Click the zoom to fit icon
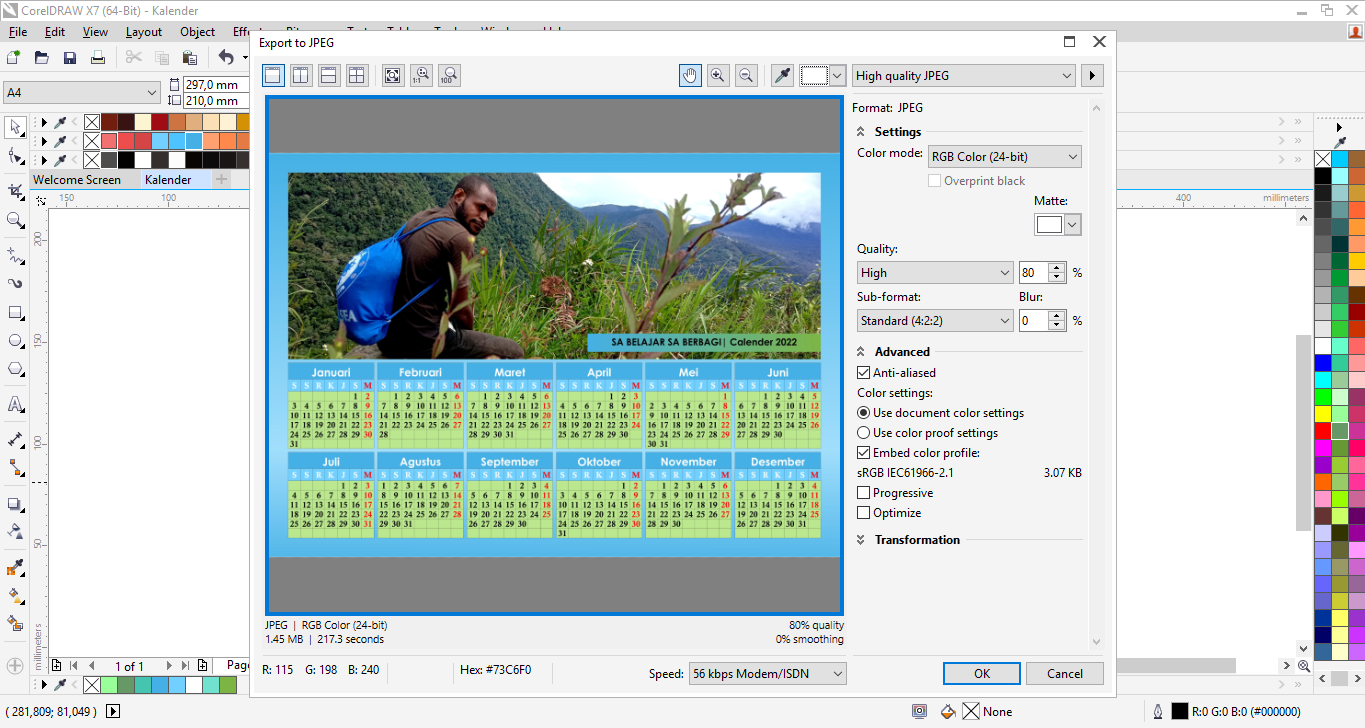 393,75
